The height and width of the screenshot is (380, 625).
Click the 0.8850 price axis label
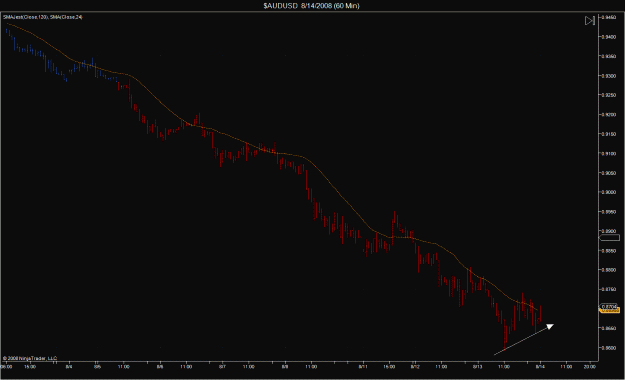[x=609, y=251]
